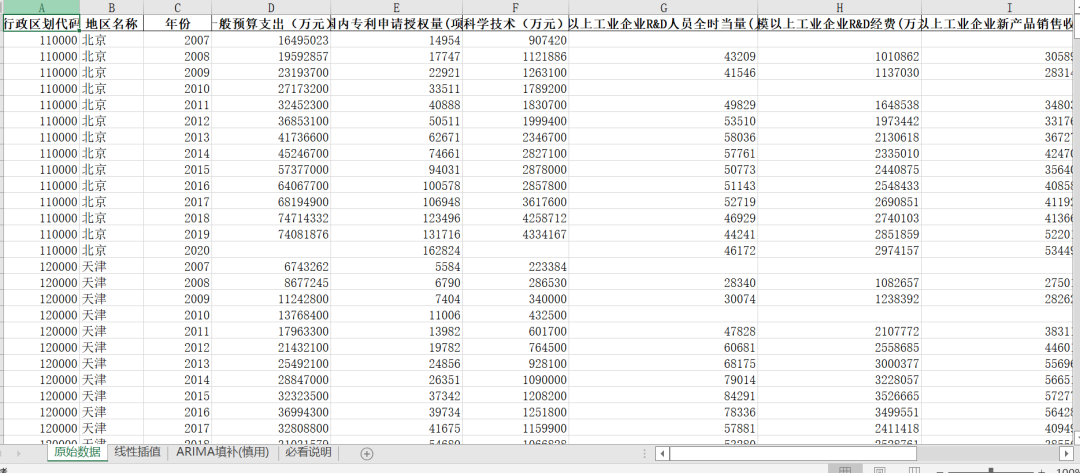1080x473 pixels.
Task: Select cell with value 74081876
Action: point(271,234)
